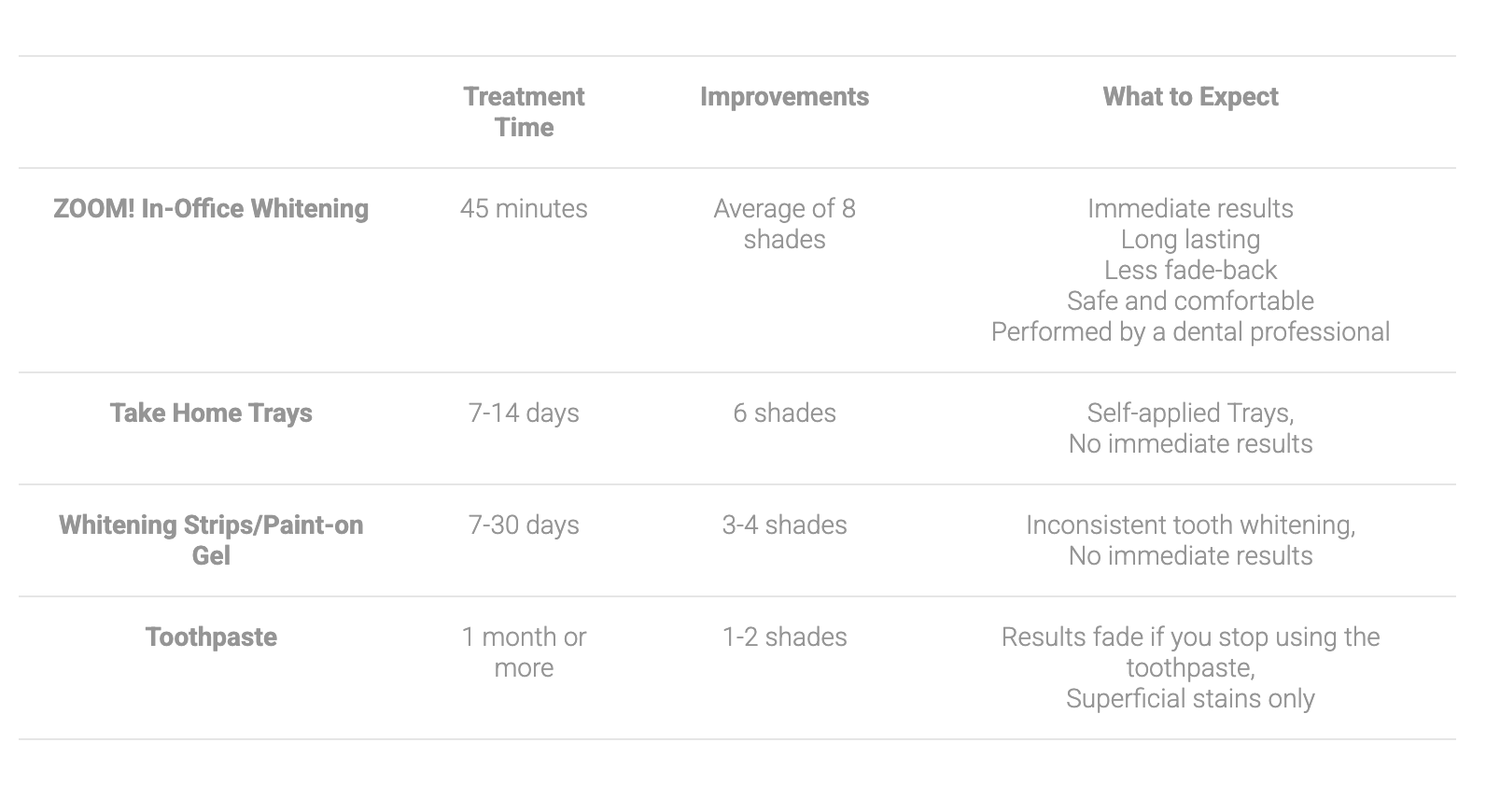Screen dimensions: 1486x812
Task: Select the 3-4 shades cell
Action: [x=784, y=525]
